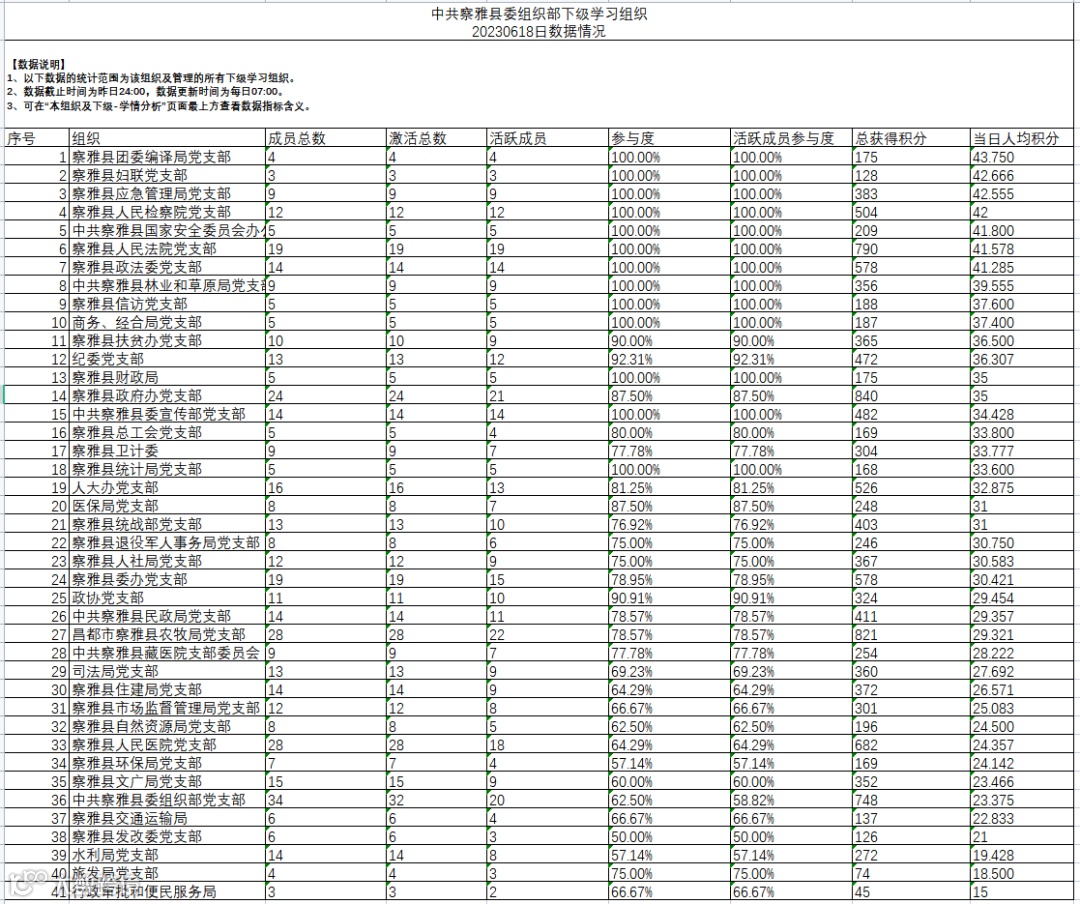Click participation value 90.91% under 参与度

(669, 597)
